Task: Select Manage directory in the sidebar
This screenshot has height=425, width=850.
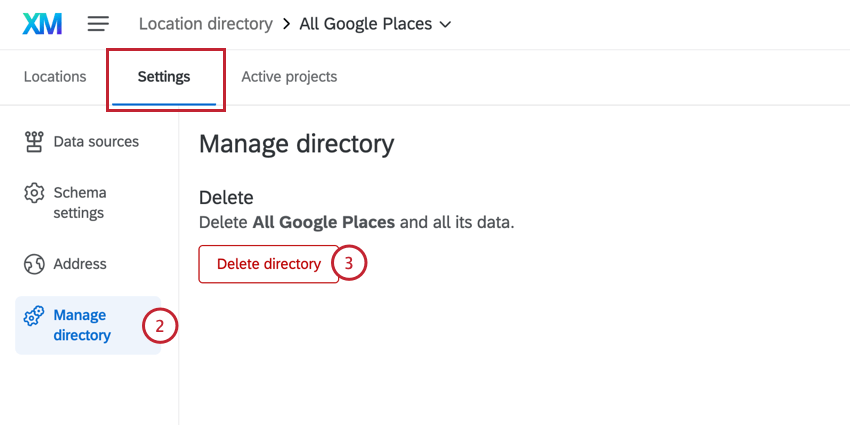Action: coord(82,325)
